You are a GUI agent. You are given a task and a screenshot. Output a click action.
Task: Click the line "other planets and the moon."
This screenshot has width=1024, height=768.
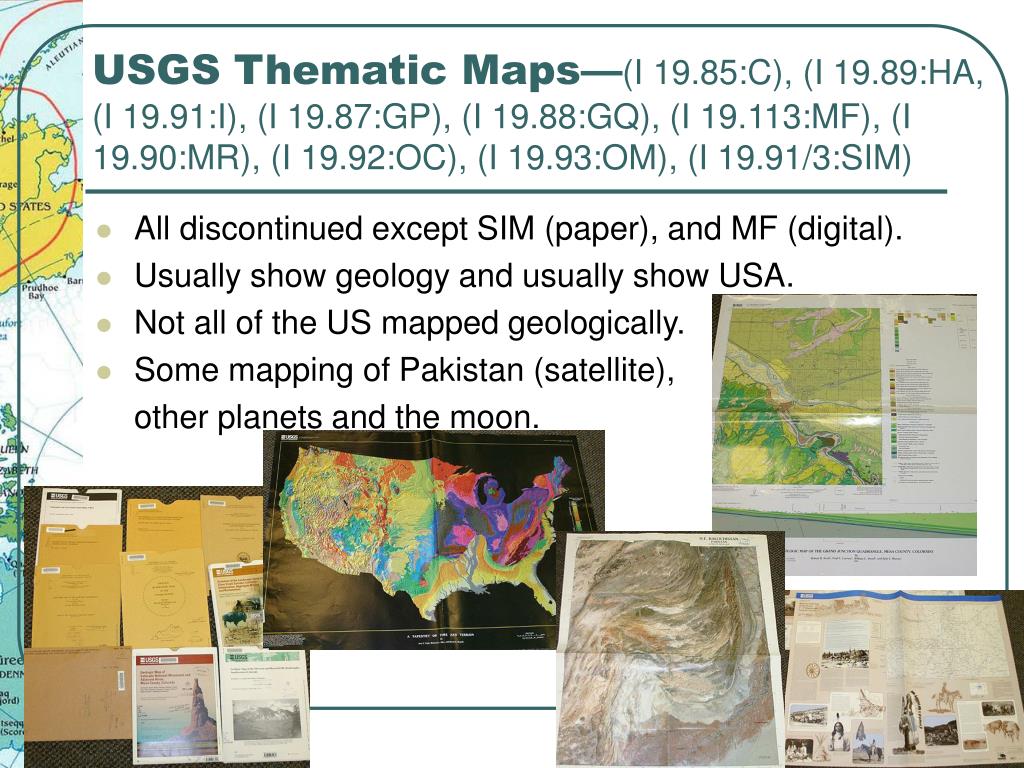point(337,417)
